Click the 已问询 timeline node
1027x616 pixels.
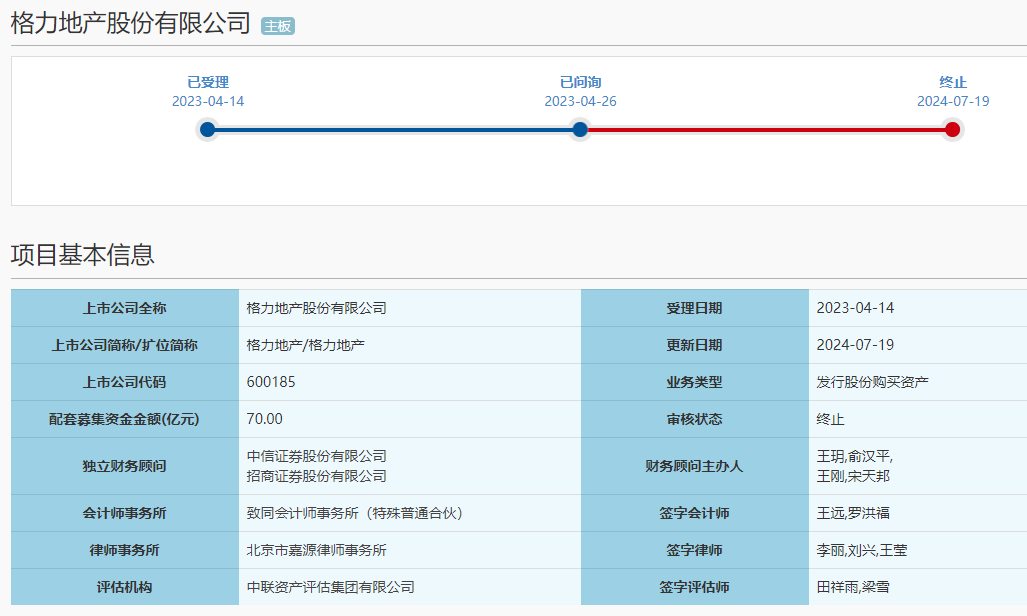coord(580,129)
